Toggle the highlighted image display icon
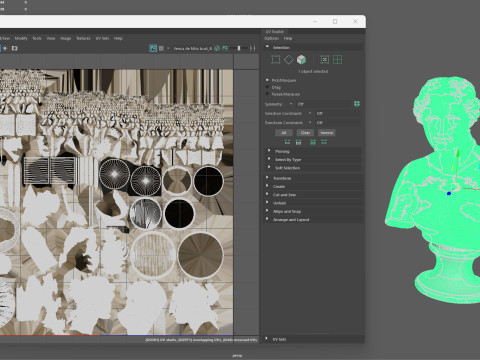The image size is (480, 360). (x=153, y=48)
